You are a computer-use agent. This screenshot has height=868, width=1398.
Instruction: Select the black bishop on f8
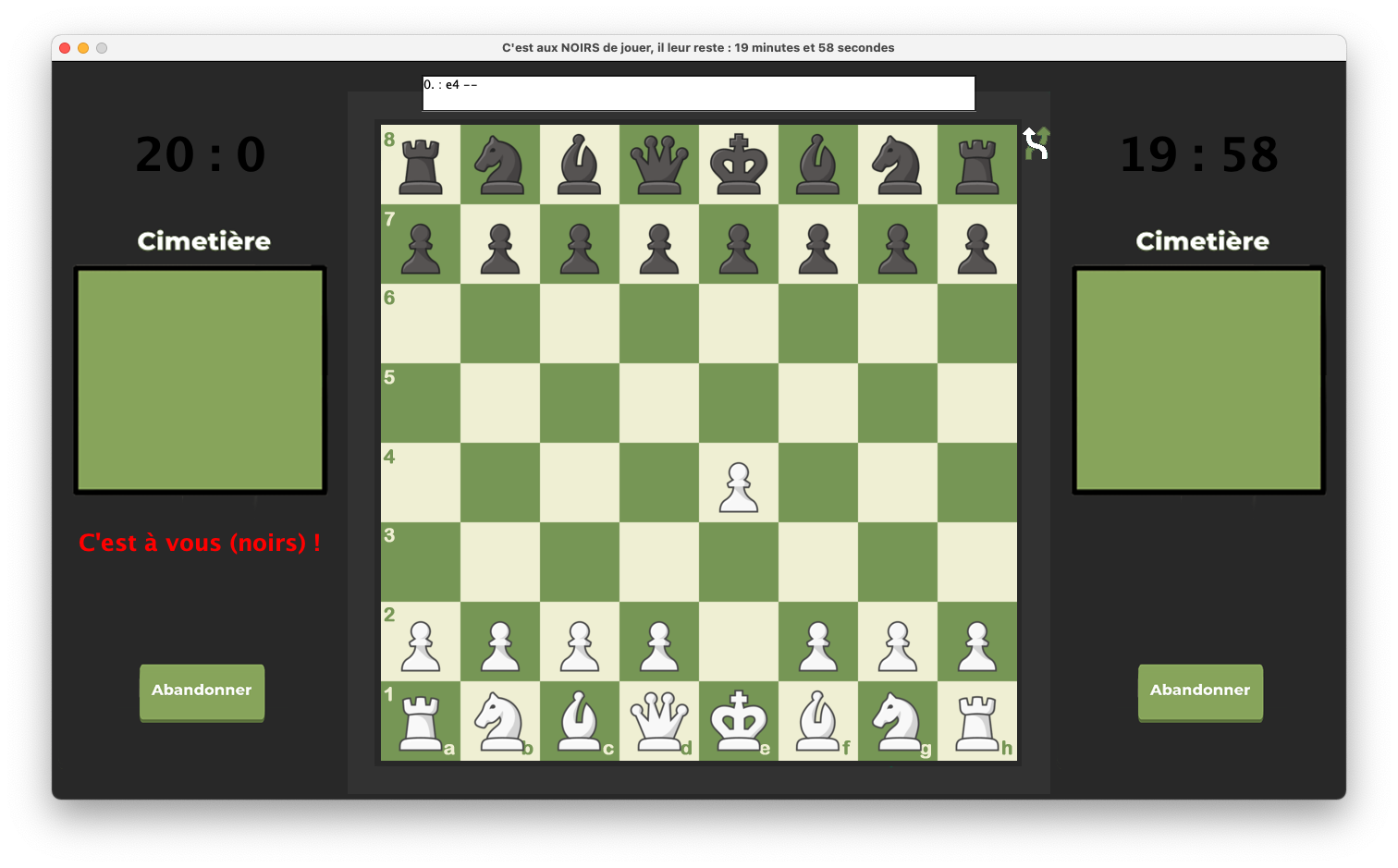(x=818, y=165)
